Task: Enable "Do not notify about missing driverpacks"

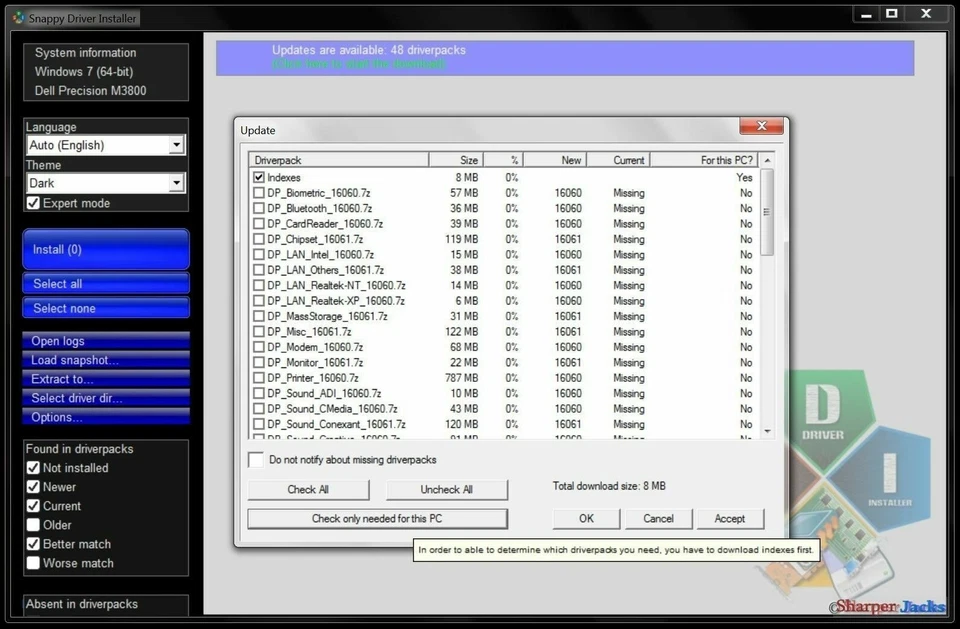Action: tap(255, 460)
